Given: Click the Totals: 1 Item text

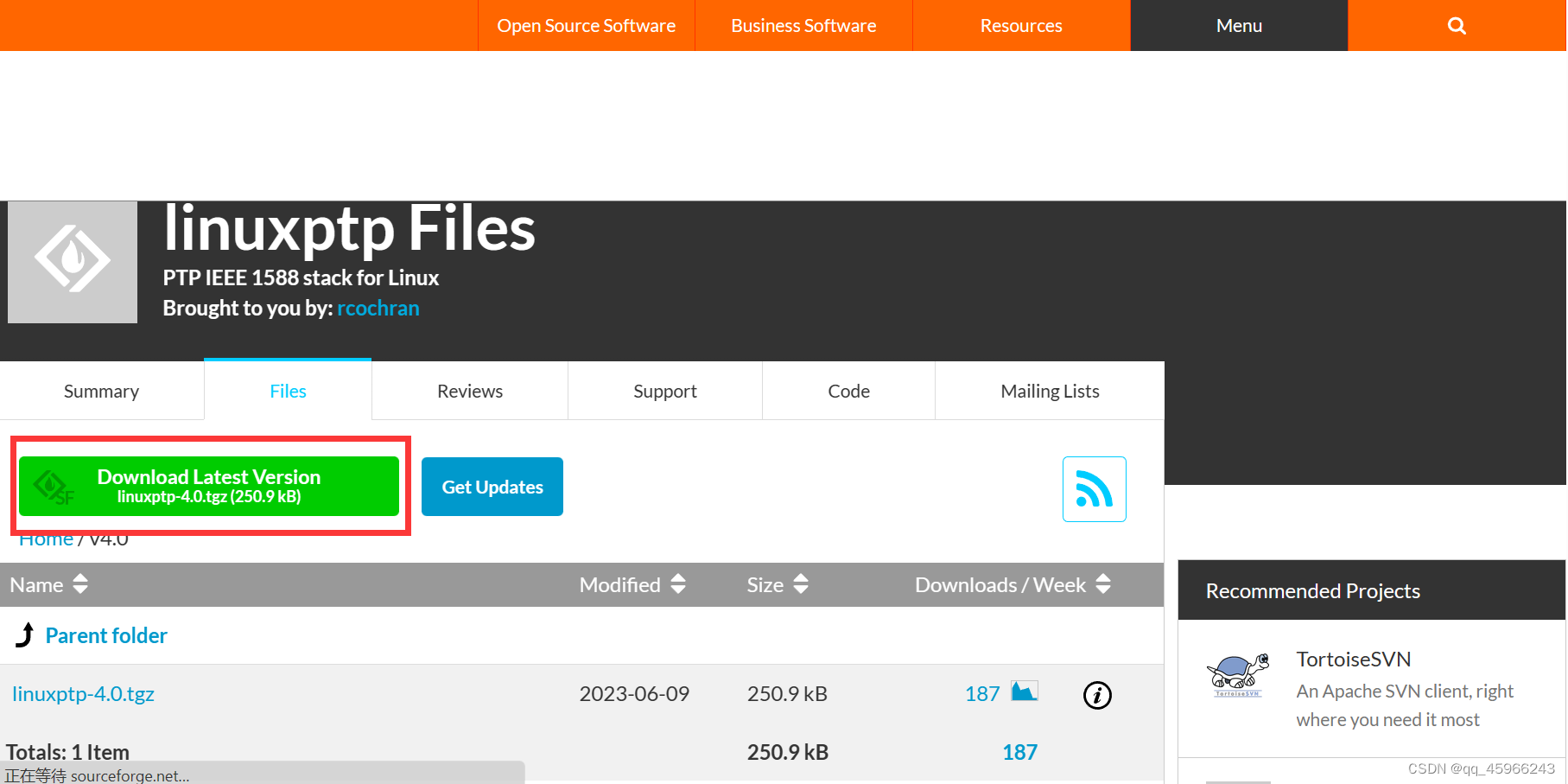Looking at the screenshot, I should (x=67, y=752).
